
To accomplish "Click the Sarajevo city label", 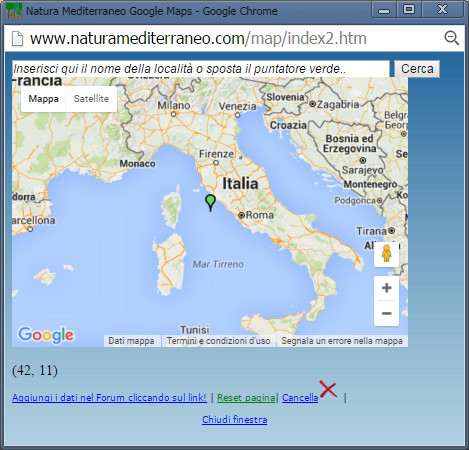I will (x=363, y=170).
